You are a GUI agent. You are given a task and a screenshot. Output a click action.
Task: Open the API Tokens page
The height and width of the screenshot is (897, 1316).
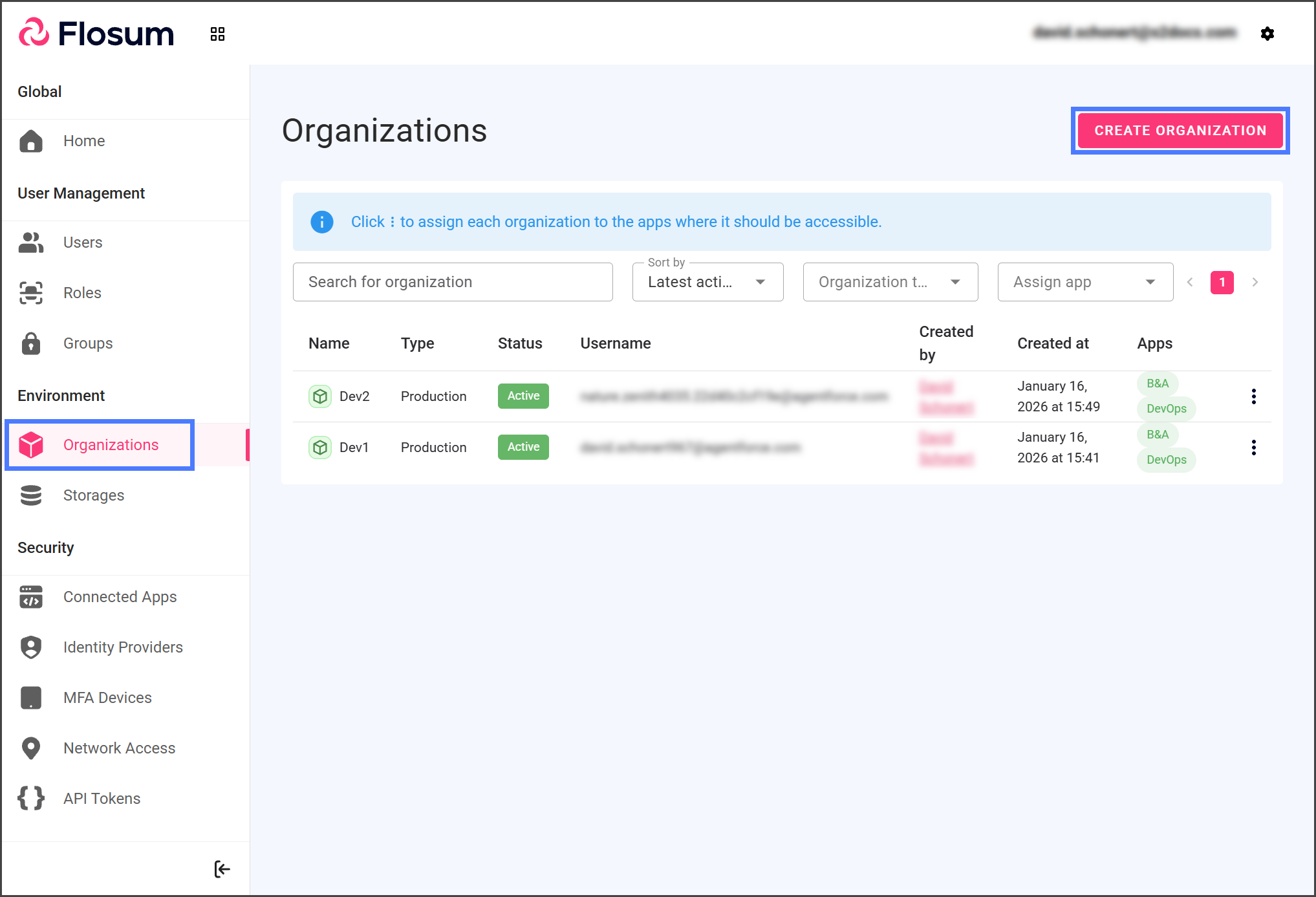[x=102, y=799]
